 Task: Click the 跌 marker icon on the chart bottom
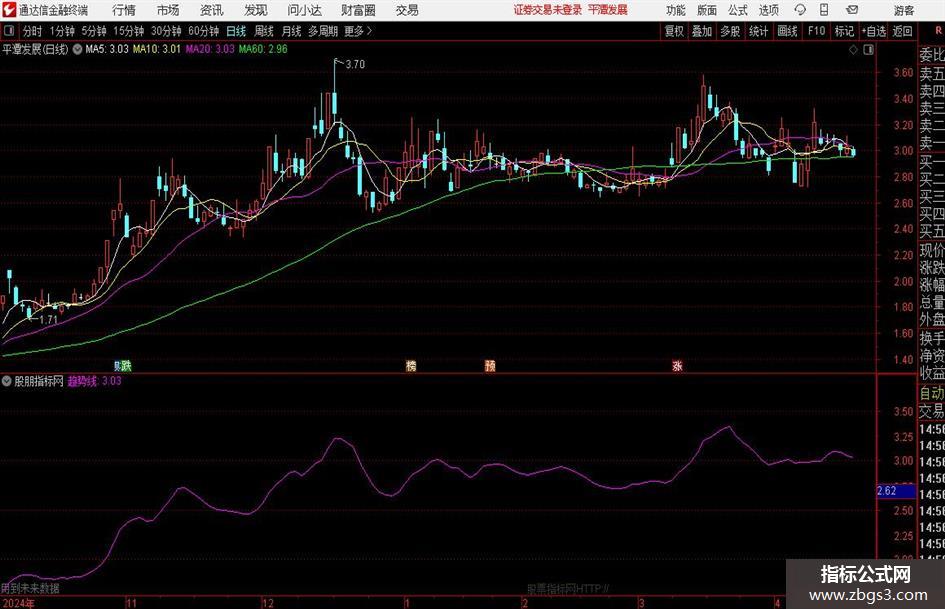pyautogui.click(x=126, y=365)
